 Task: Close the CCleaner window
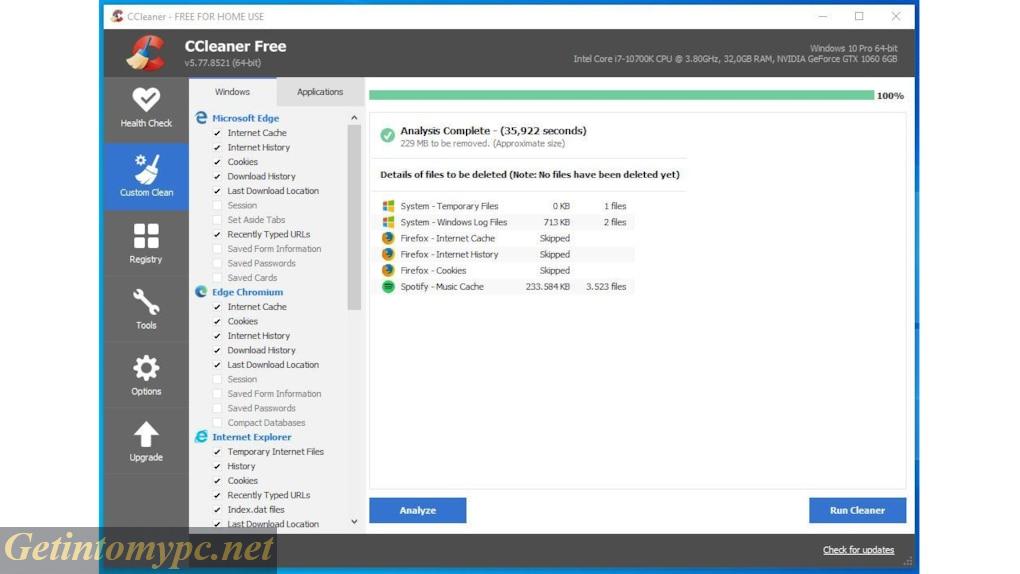896,16
